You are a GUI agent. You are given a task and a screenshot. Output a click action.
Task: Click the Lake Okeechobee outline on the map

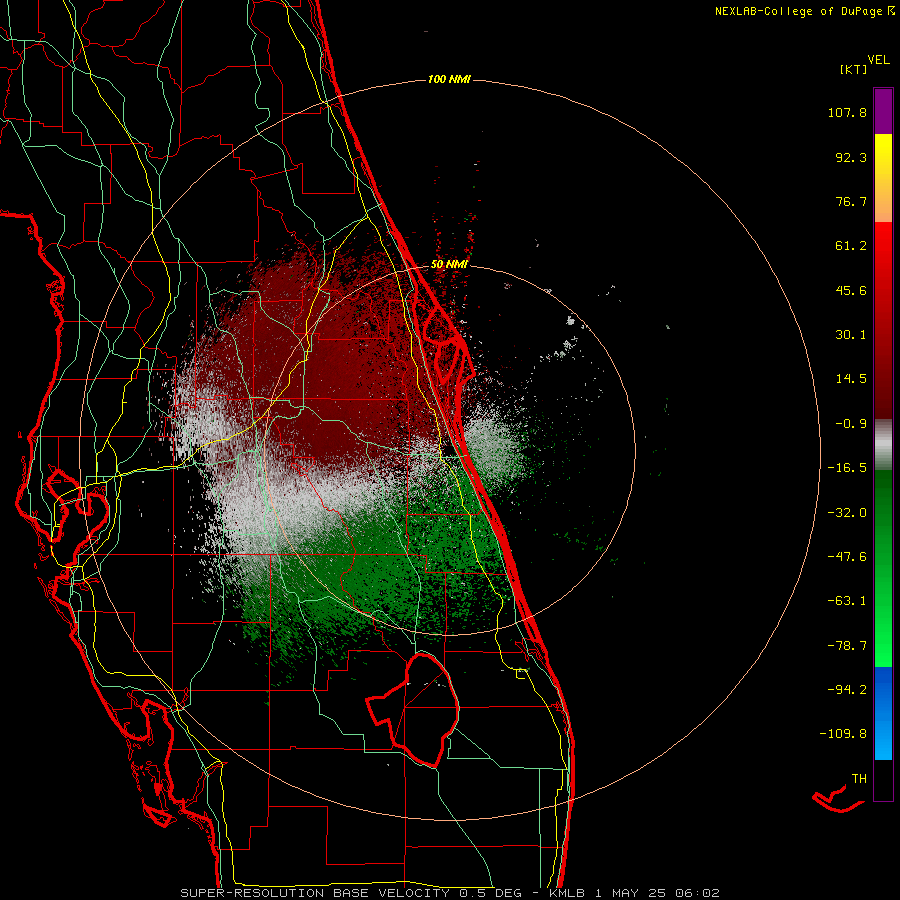[413, 709]
